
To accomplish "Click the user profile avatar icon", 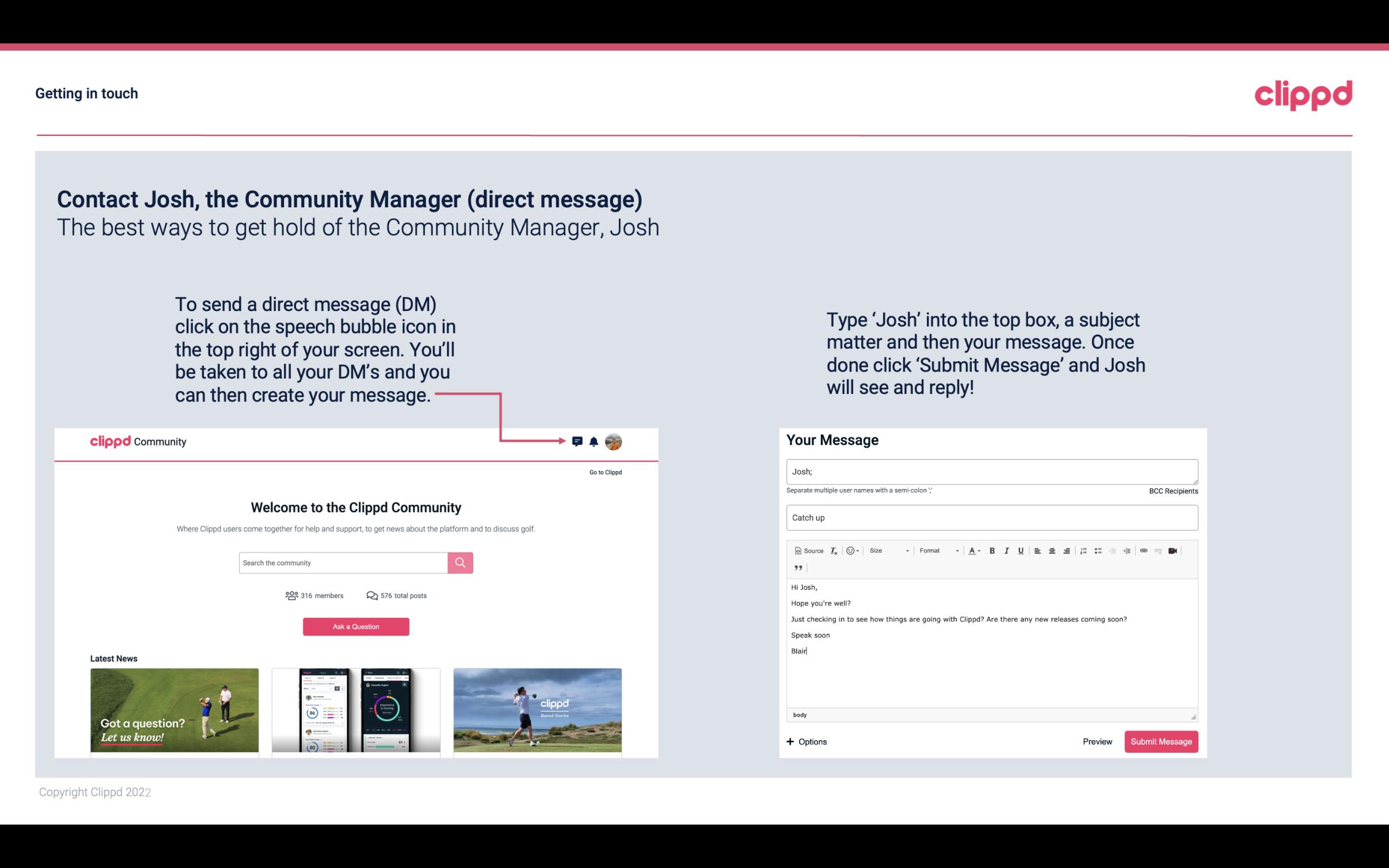I will click(x=613, y=442).
